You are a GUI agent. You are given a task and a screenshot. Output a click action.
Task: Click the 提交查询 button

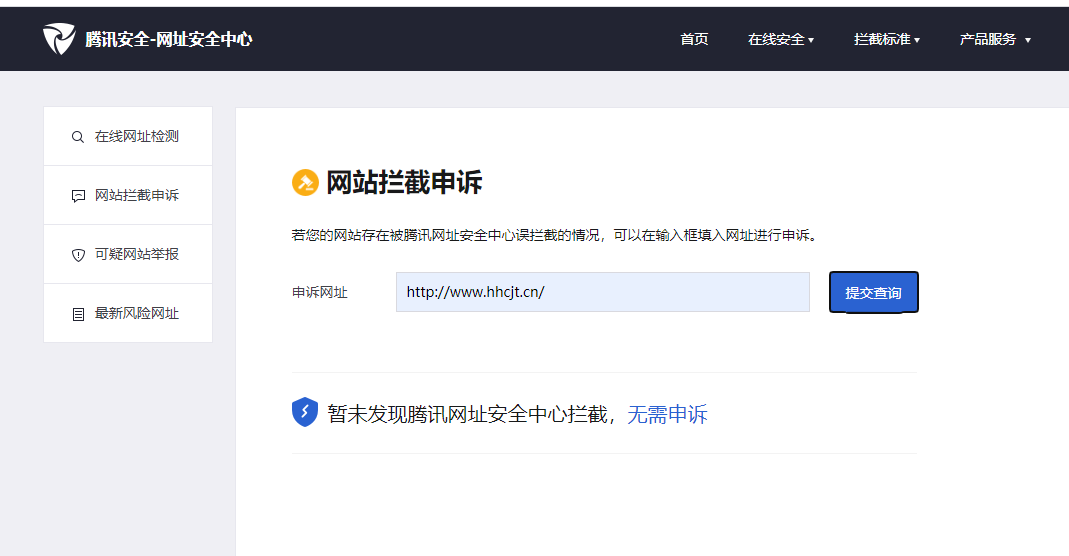point(874,292)
